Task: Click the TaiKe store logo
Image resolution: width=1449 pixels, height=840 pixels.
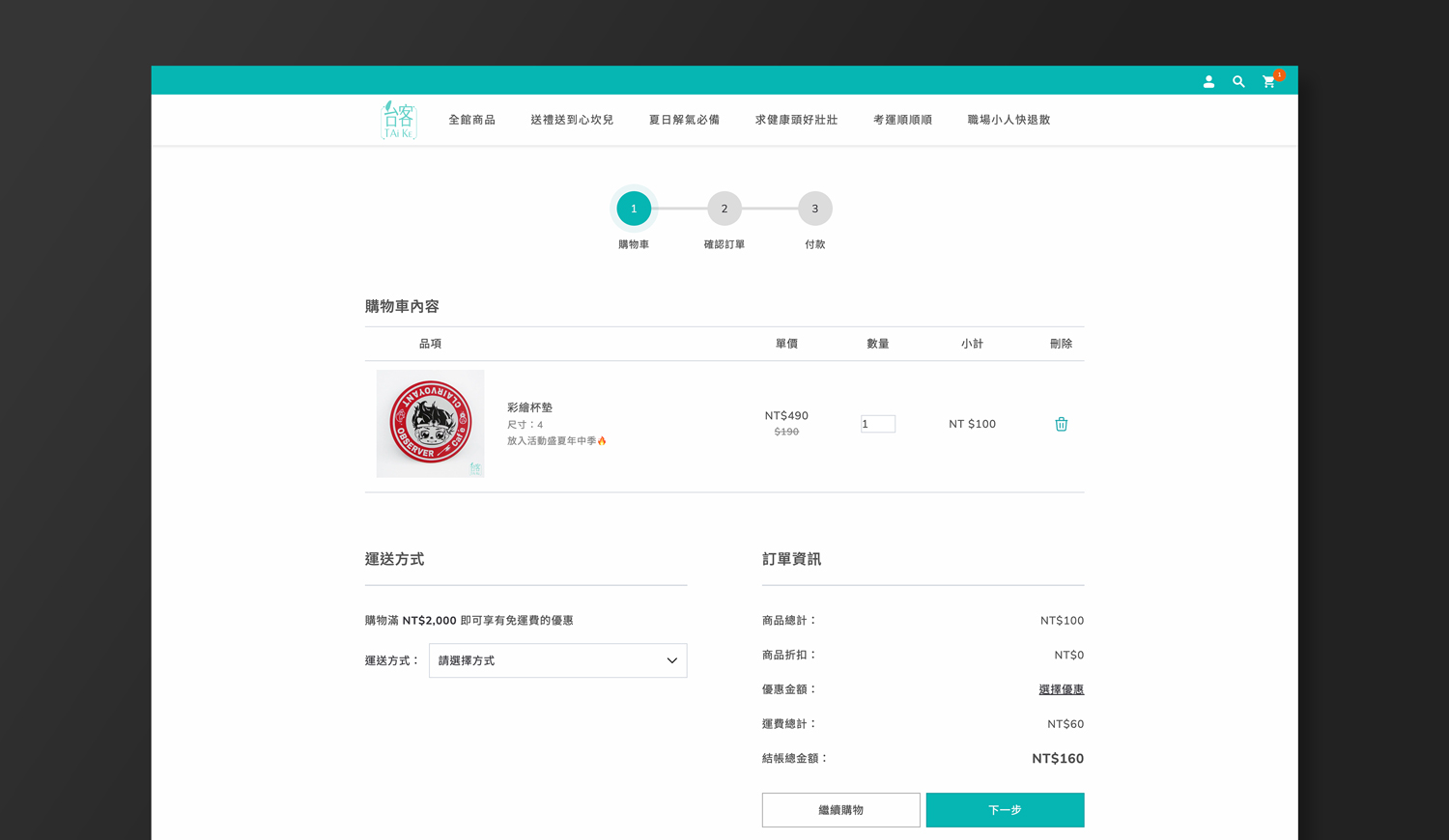Action: click(398, 120)
